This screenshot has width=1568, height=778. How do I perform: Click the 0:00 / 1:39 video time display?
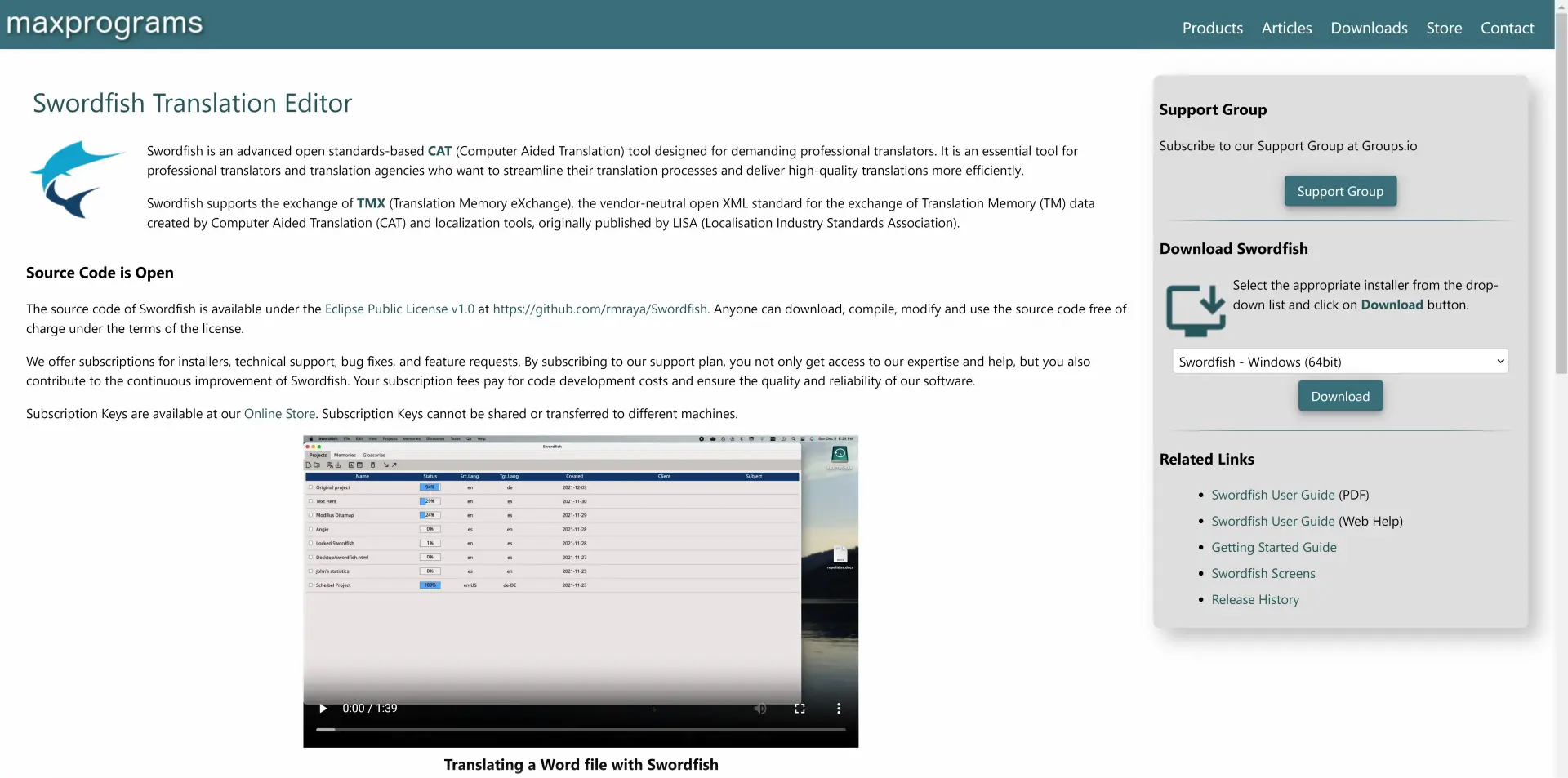click(x=370, y=709)
